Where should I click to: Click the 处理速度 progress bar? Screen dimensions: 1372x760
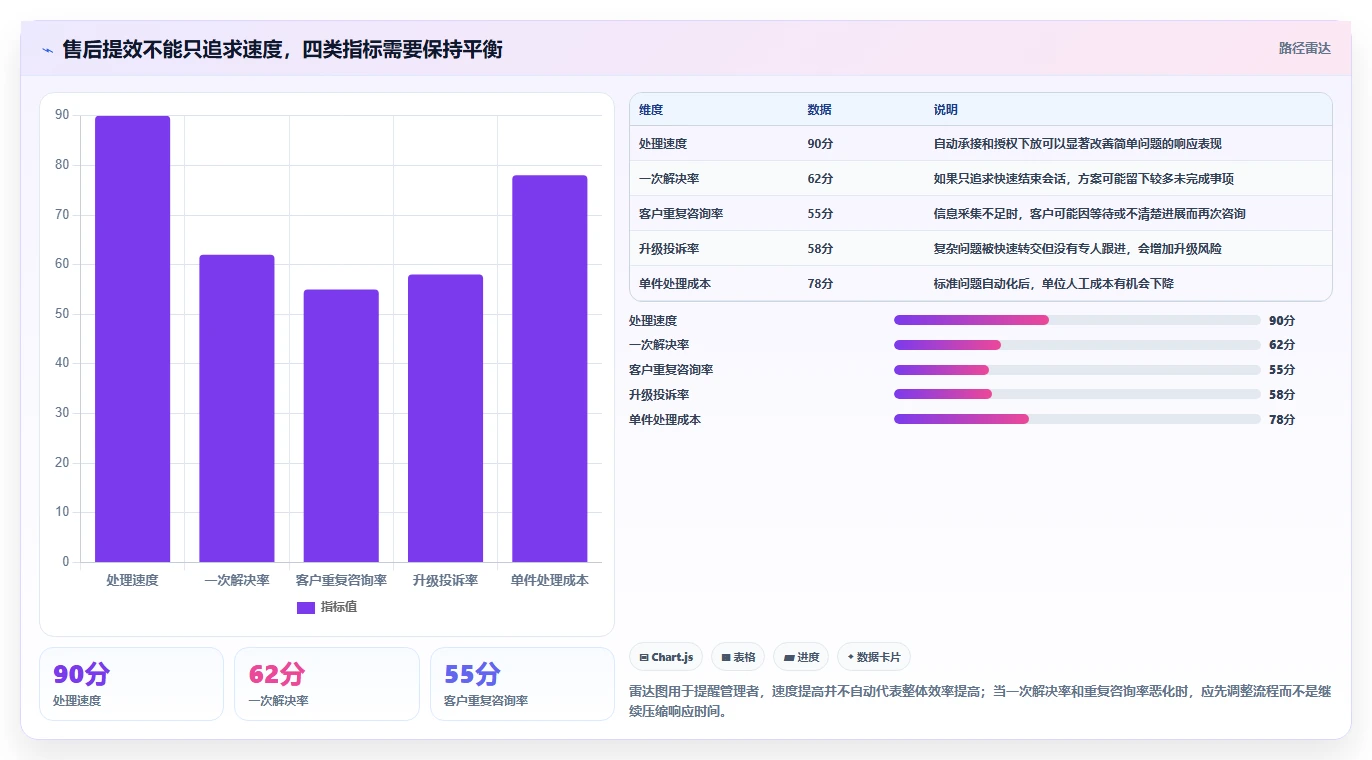coord(1077,320)
